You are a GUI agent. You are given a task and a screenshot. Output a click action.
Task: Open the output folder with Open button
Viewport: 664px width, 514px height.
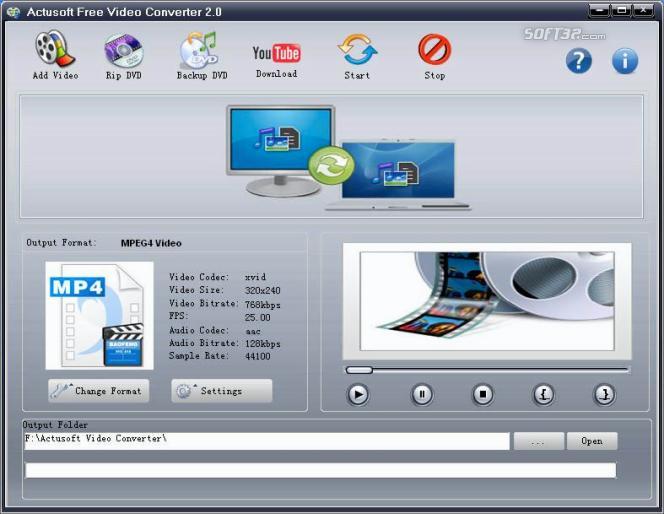coord(592,441)
